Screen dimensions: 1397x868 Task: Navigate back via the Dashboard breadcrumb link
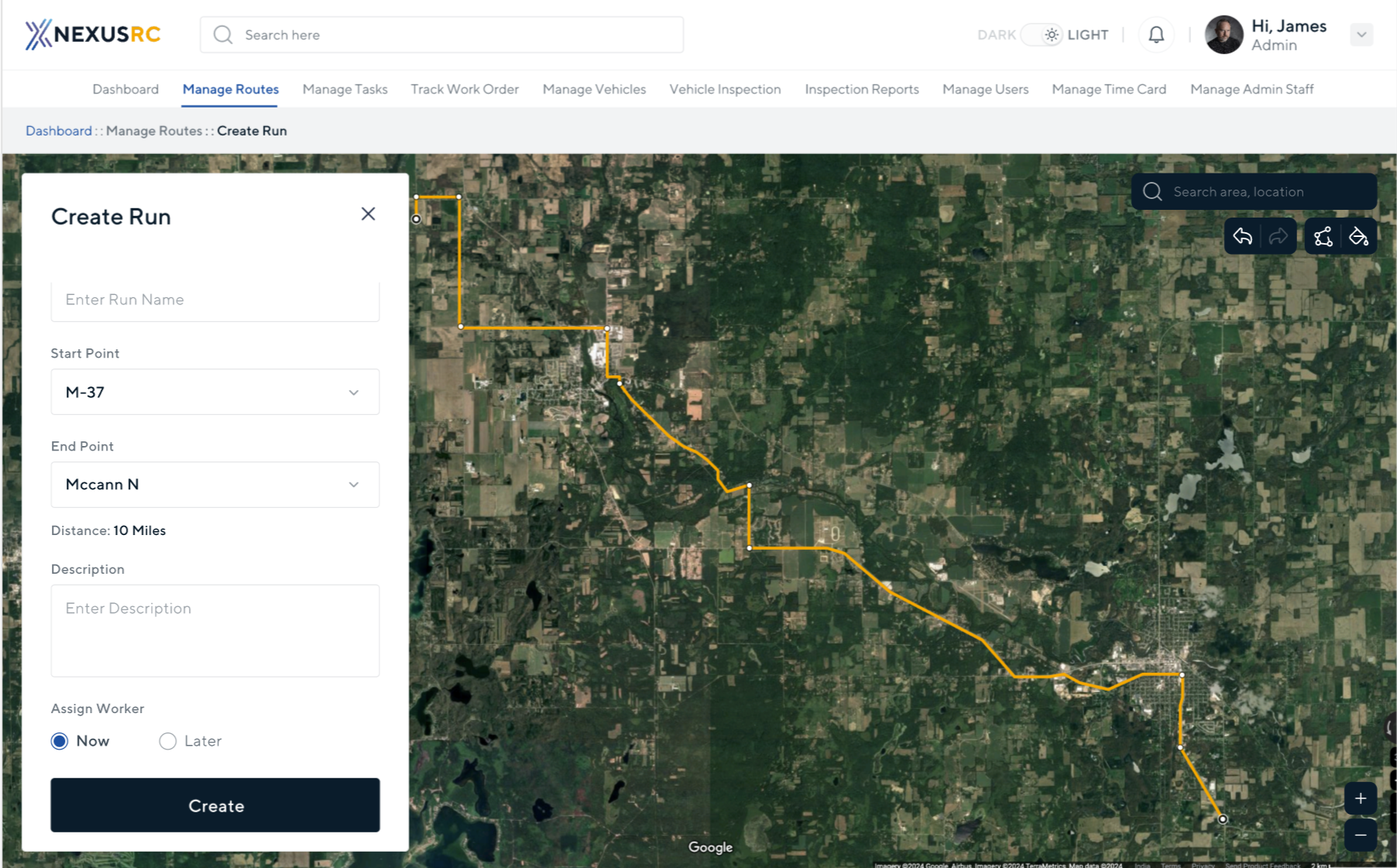point(59,131)
